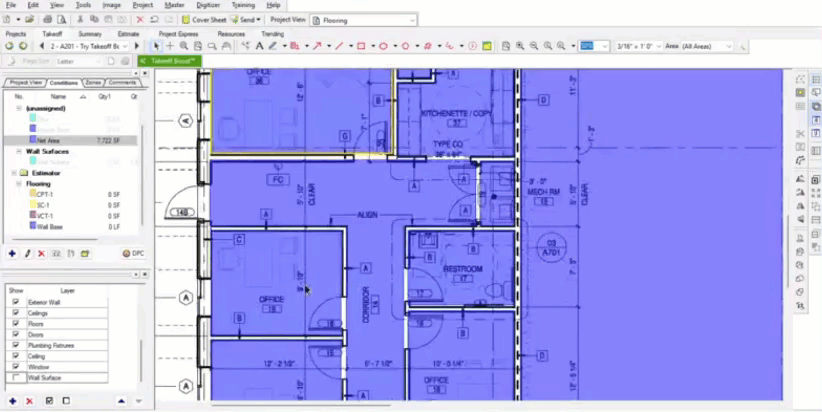Delete condition with red X
This screenshot has height=412, width=822.
(x=41, y=254)
